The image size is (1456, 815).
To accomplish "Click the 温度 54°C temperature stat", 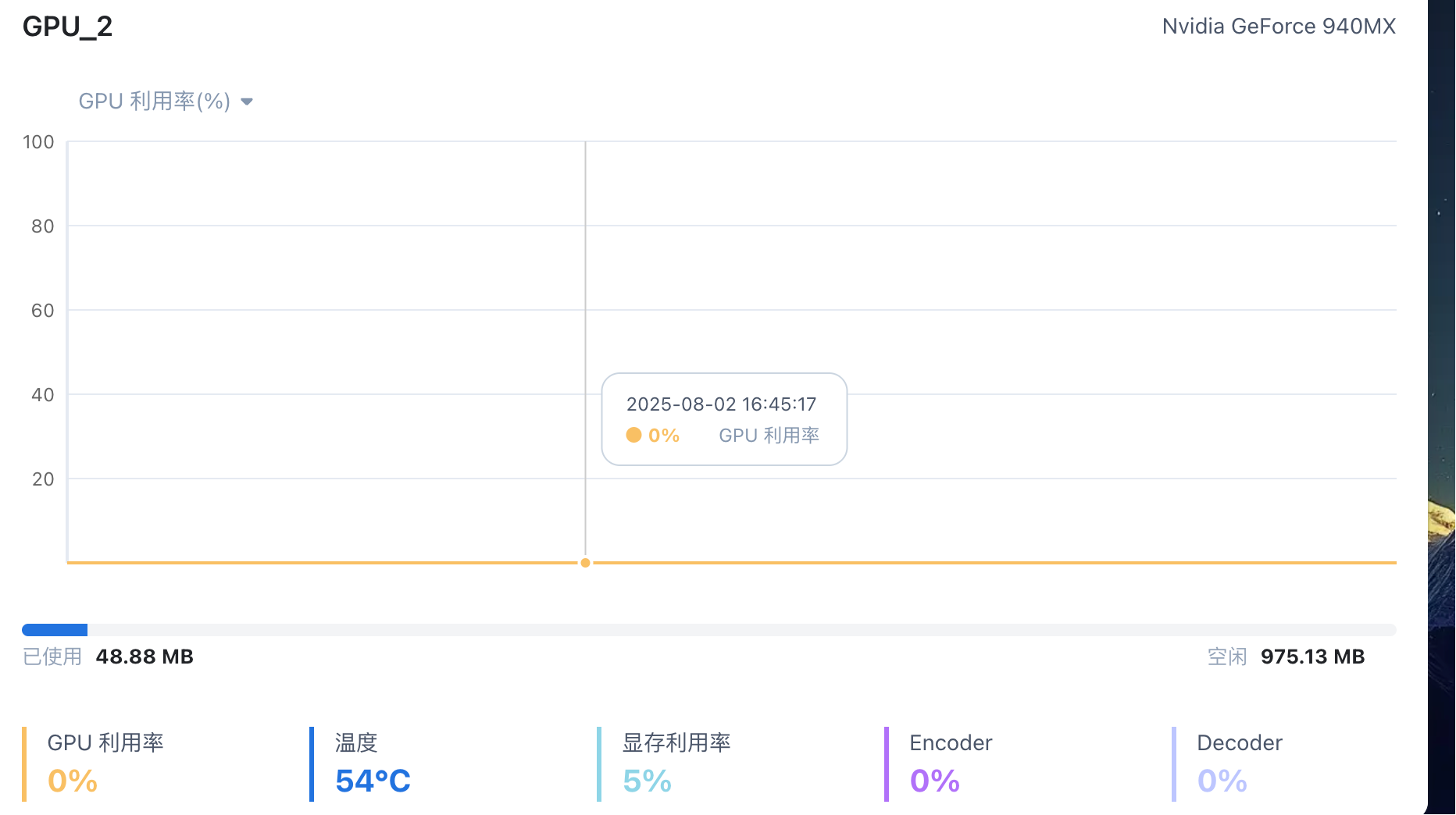I will pyautogui.click(x=373, y=781).
